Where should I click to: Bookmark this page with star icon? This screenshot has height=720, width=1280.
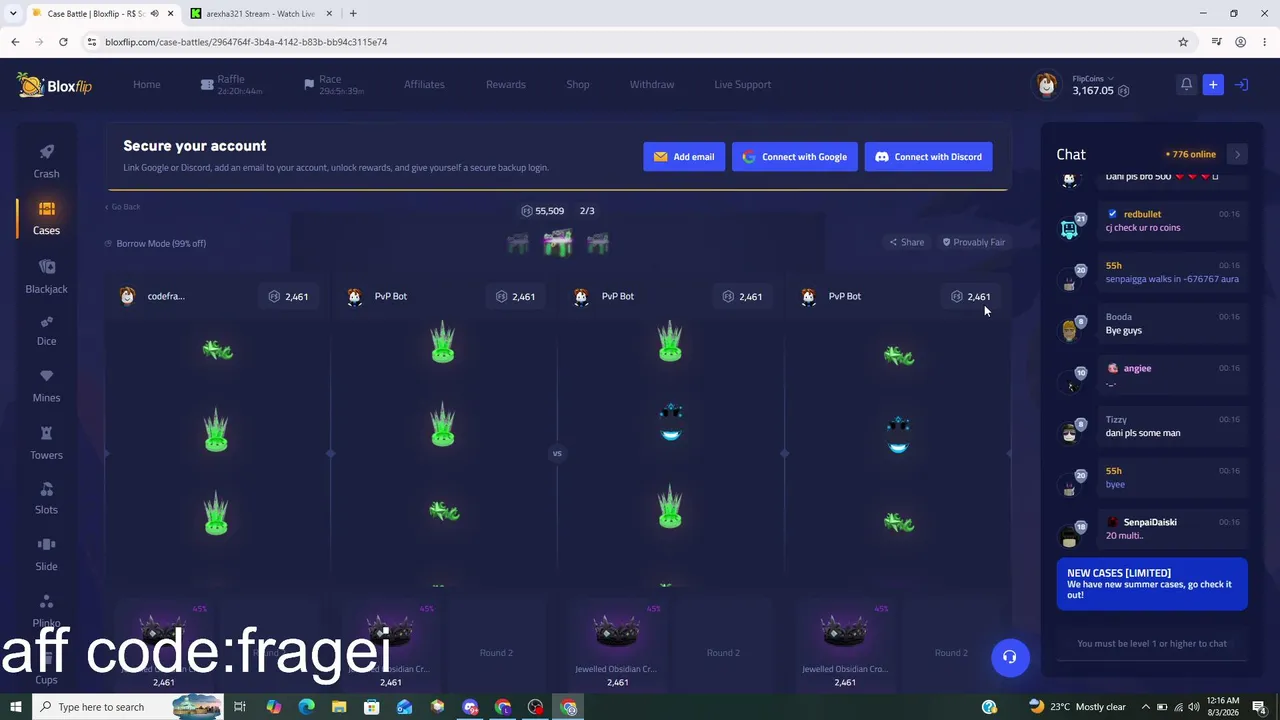[1183, 42]
